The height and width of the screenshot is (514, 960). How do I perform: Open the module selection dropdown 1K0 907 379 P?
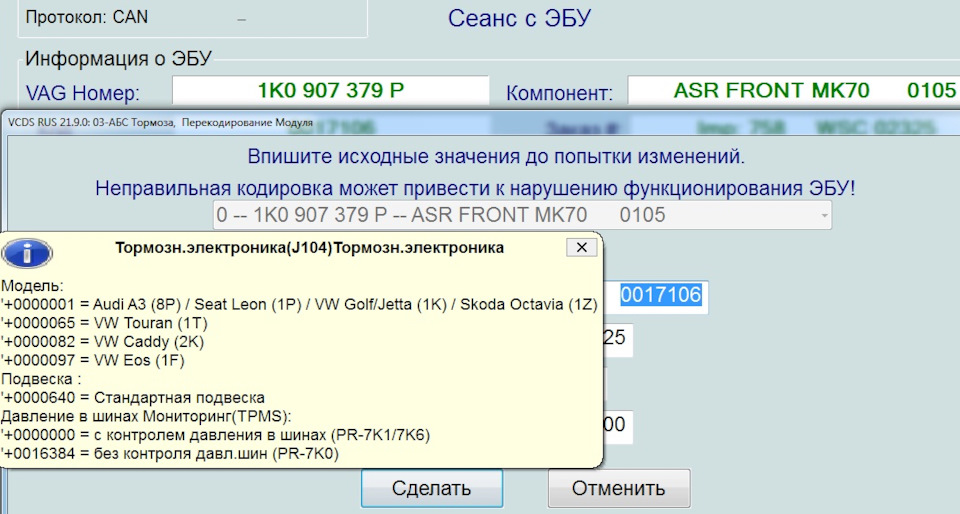pyautogui.click(x=522, y=215)
